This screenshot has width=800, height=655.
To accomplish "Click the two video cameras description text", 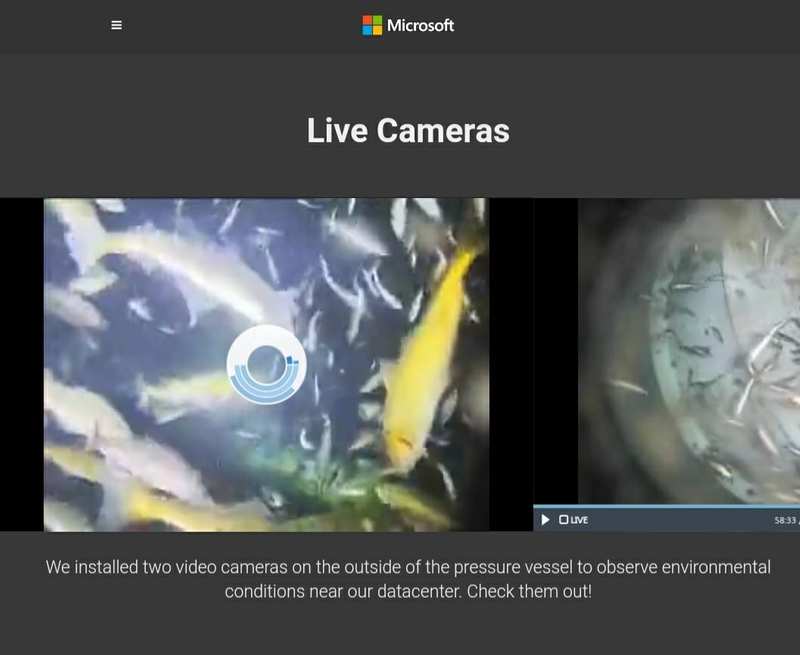I will [408, 579].
